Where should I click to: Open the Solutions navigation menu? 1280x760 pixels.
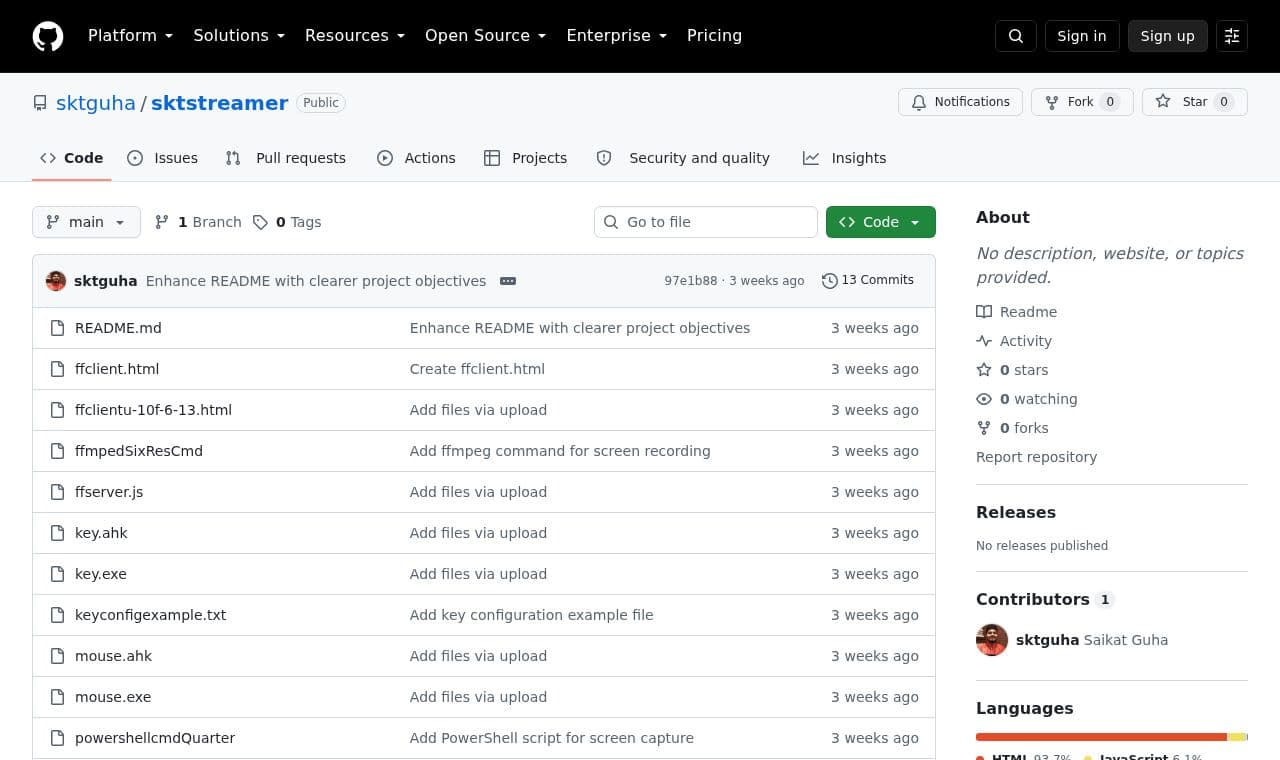click(x=239, y=36)
